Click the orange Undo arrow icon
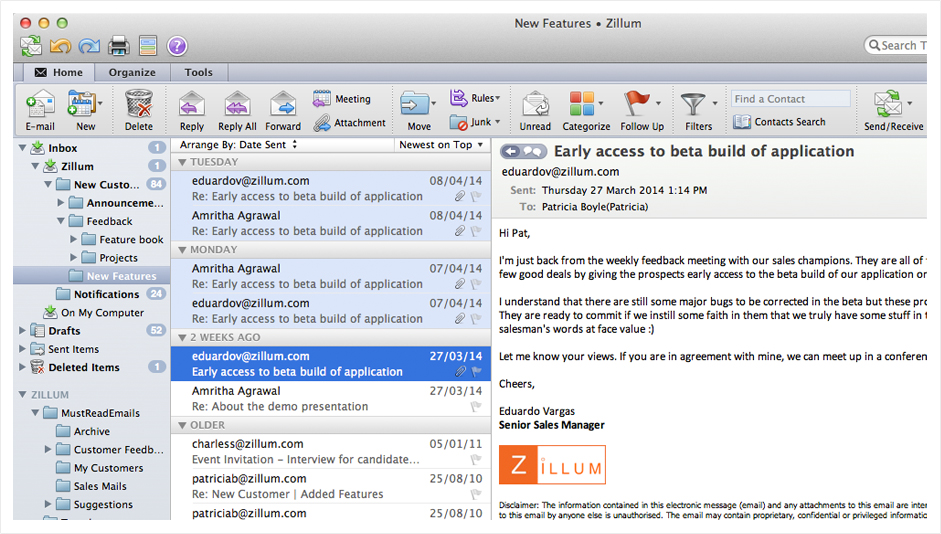The width and height of the screenshot is (941, 534). point(60,46)
